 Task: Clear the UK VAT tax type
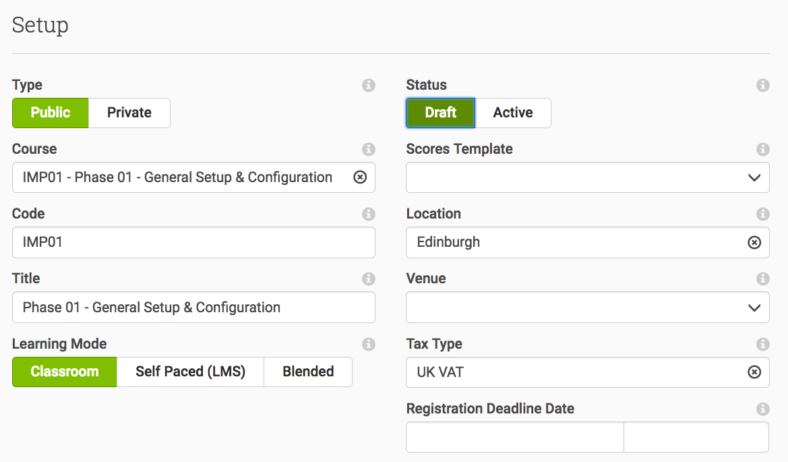754,372
